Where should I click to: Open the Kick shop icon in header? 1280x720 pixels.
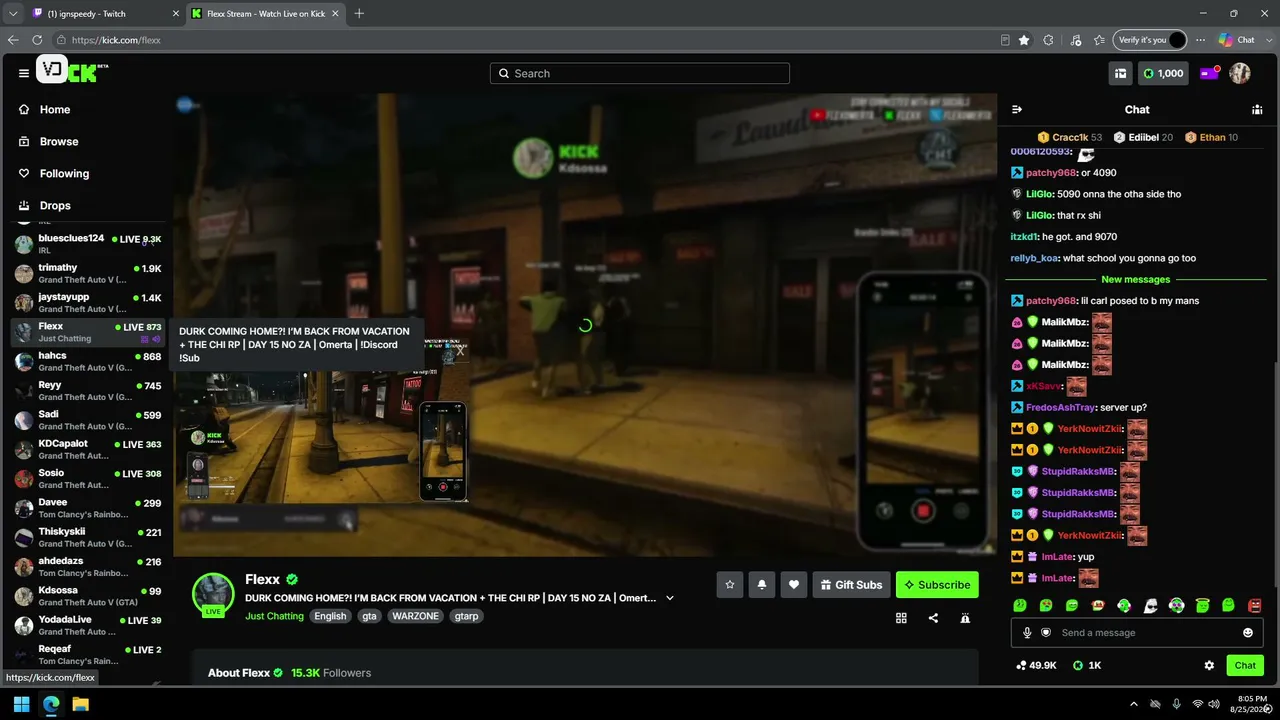click(x=1121, y=73)
